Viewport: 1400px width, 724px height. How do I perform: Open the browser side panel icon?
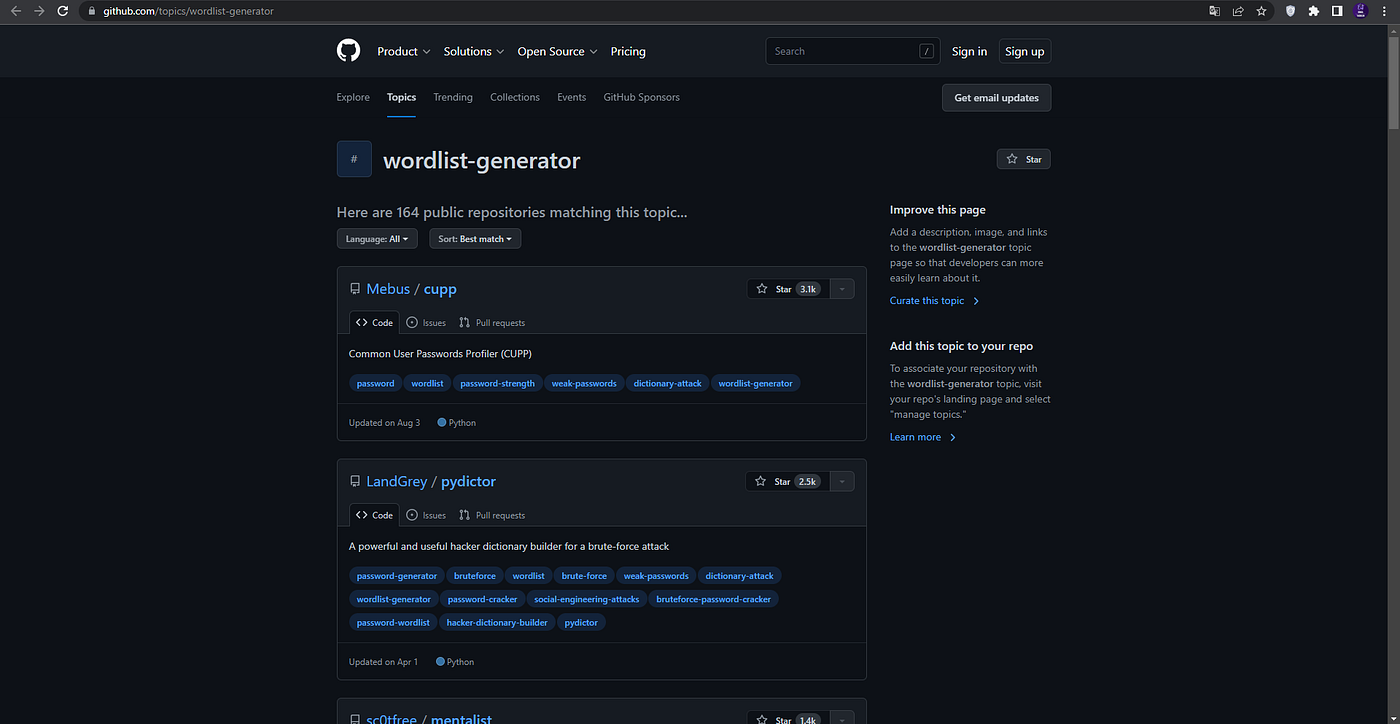pyautogui.click(x=1337, y=11)
